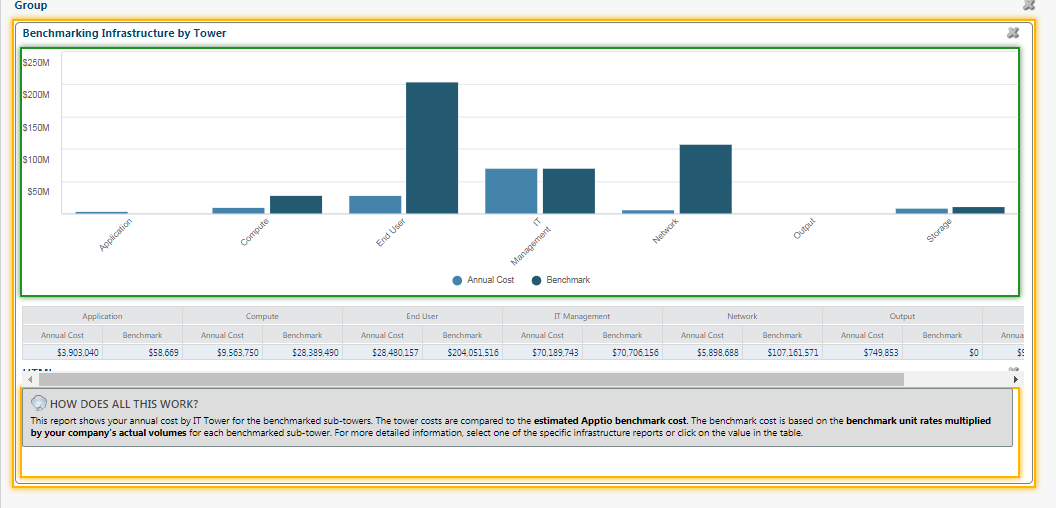Viewport: 1056px width, 508px height.
Task: Click the speech bubble icon beside HOW DOES ALL THIS WORK
Action: click(39, 403)
